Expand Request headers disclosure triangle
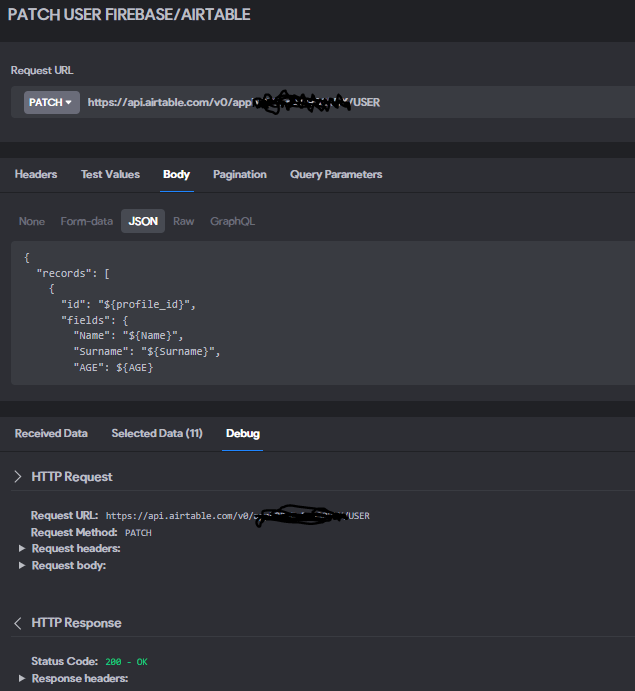The width and height of the screenshot is (635, 691). 22,548
